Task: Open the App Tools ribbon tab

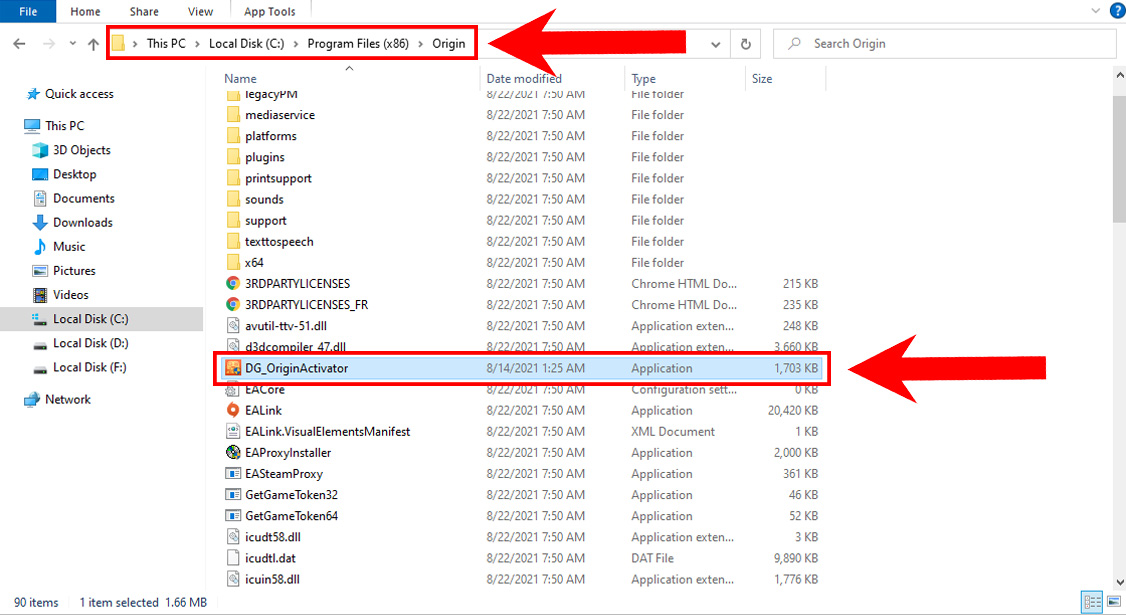Action: (269, 11)
